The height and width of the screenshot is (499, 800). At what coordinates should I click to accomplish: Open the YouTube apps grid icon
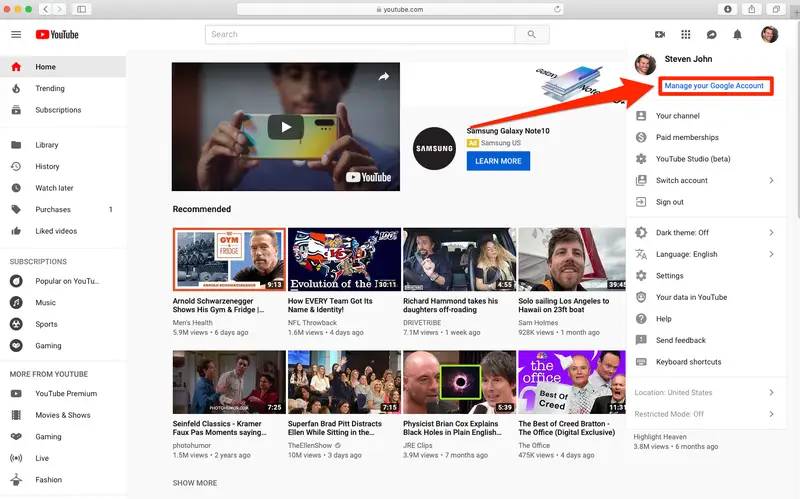tap(686, 35)
